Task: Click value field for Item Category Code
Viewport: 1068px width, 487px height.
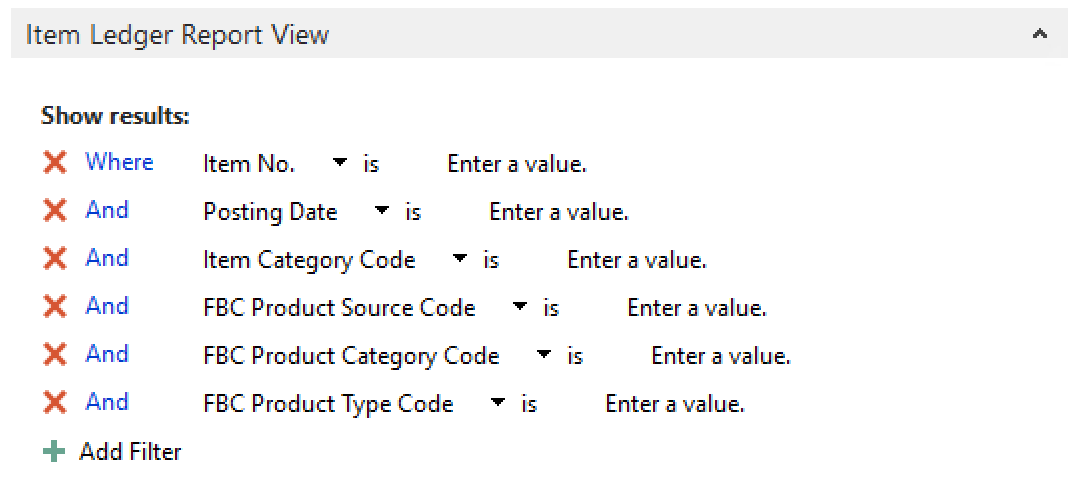Action: [x=636, y=260]
